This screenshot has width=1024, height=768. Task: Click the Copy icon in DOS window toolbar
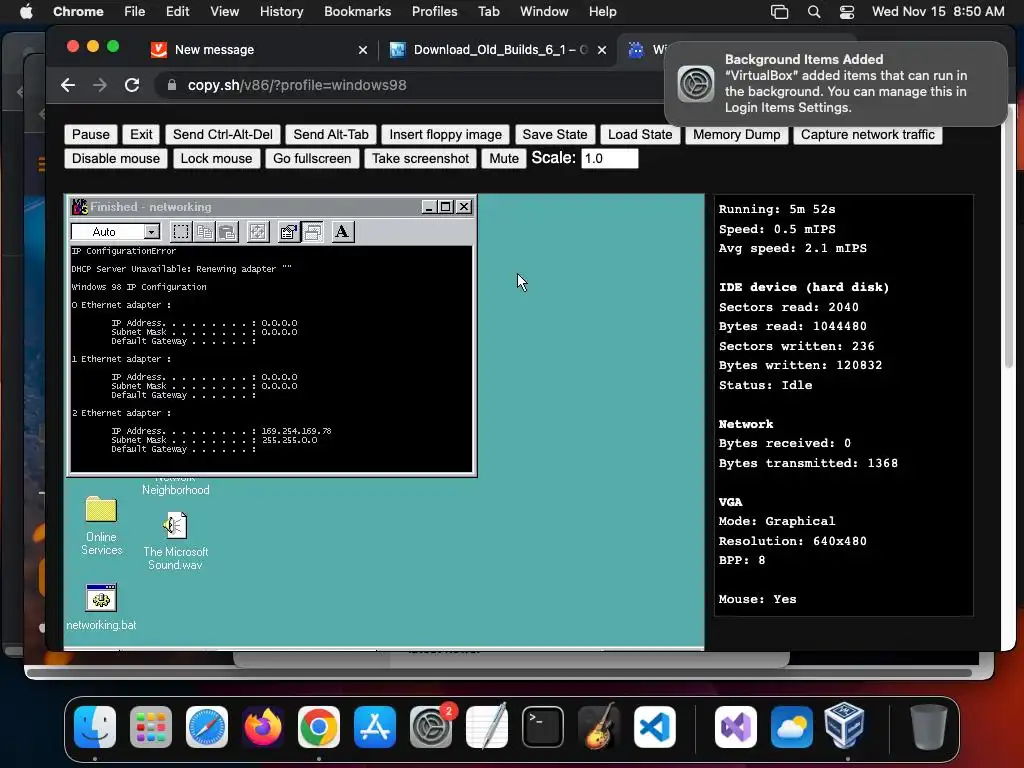click(x=204, y=232)
